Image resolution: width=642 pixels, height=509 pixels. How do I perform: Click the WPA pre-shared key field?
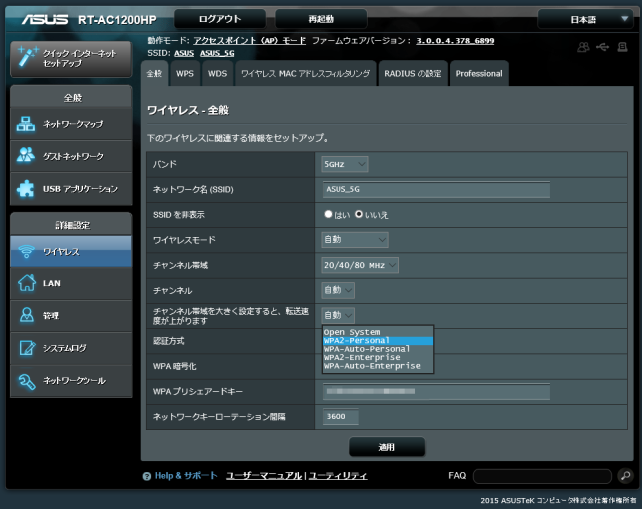point(436,391)
